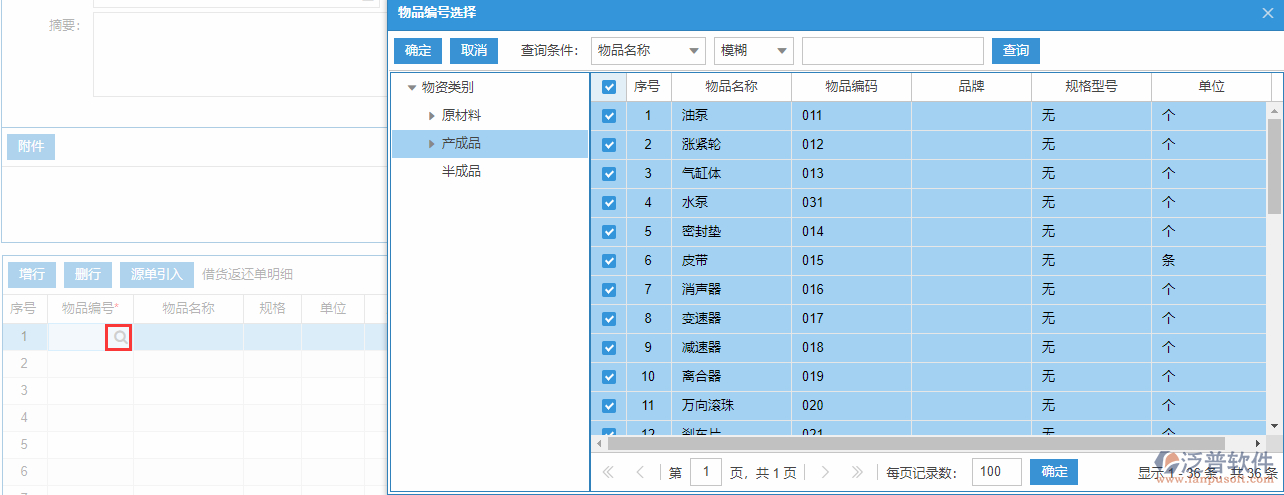Select 原材料 category label
This screenshot has width=1284, height=495.
tap(461, 116)
